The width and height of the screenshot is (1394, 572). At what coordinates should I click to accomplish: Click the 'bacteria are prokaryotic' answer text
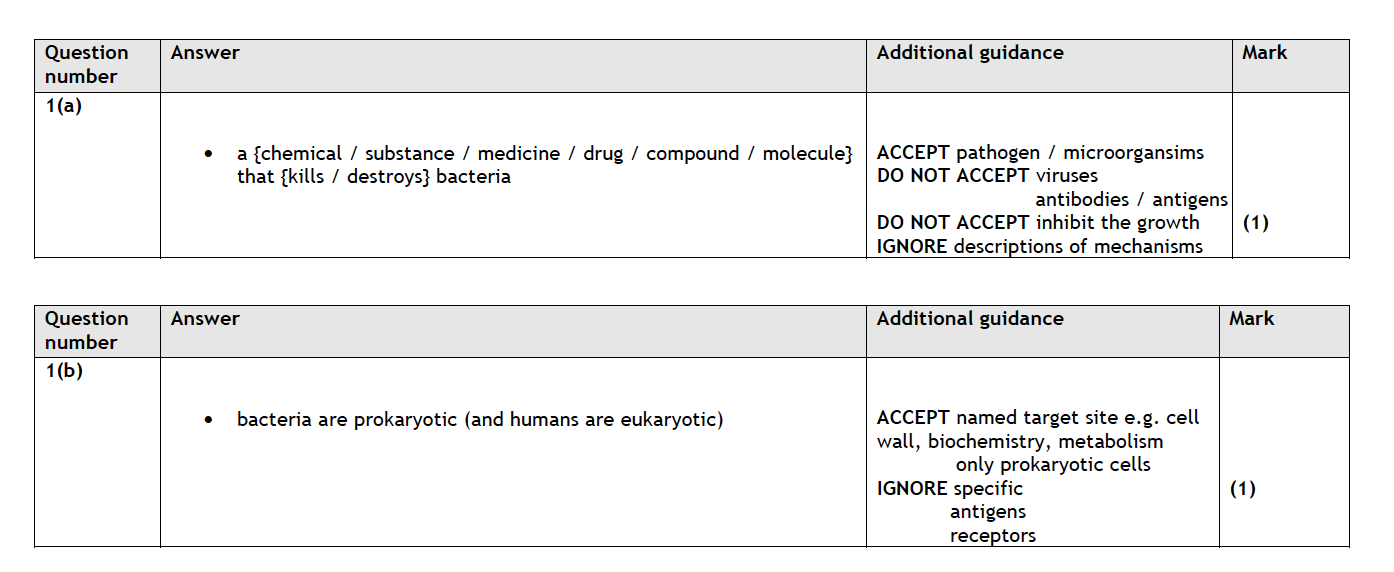(x=479, y=419)
